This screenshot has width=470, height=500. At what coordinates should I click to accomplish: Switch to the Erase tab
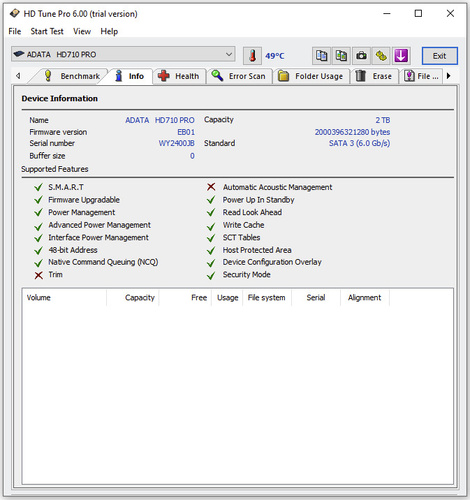pyautogui.click(x=375, y=76)
